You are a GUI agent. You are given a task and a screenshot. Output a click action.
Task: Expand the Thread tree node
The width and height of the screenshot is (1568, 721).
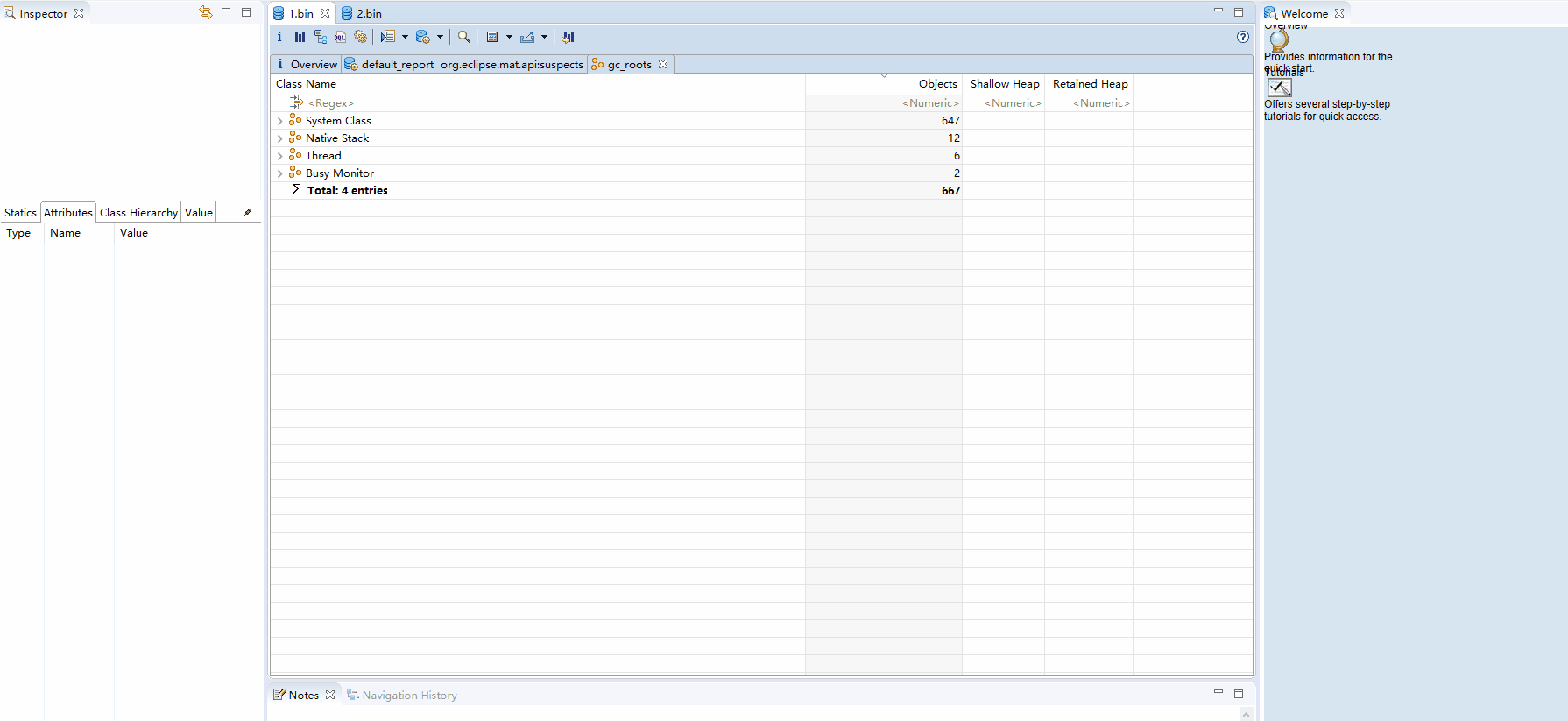(x=279, y=156)
